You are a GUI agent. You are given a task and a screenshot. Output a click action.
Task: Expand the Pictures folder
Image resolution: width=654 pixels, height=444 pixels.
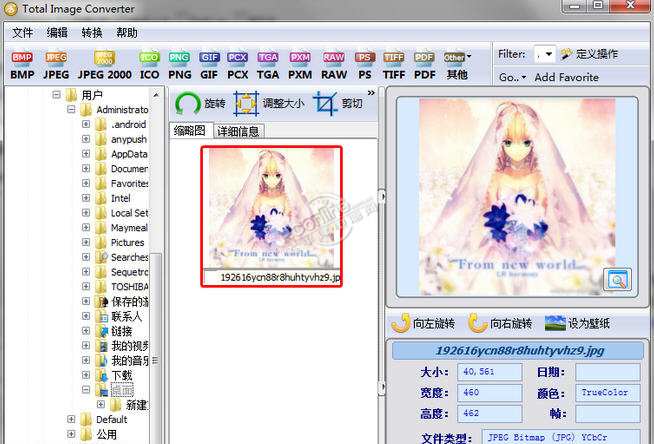pos(86,242)
